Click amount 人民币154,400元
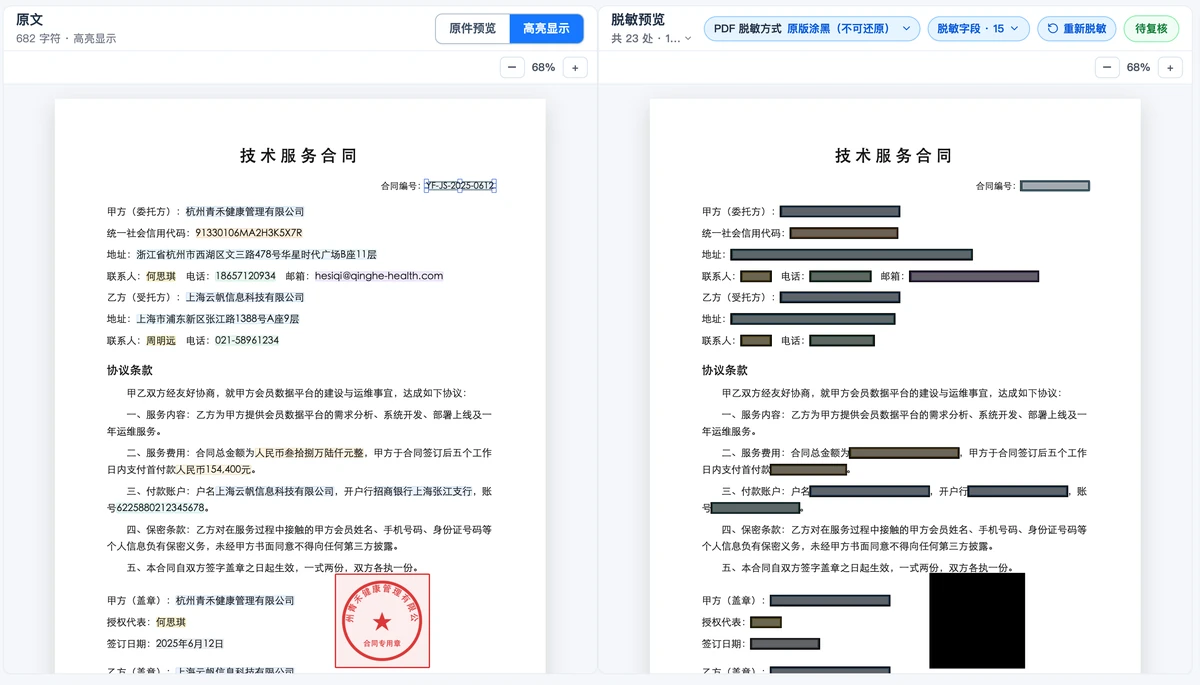Screen dimensions: 1200x685 (x=215, y=469)
